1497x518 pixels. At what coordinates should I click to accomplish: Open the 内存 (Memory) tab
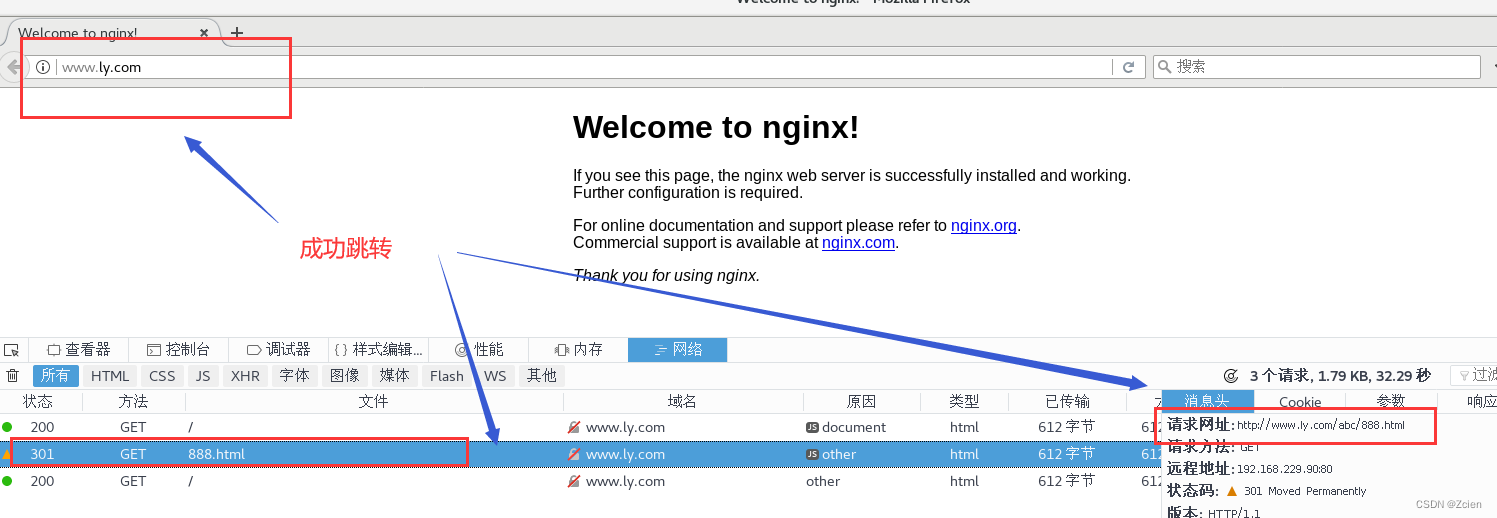click(579, 350)
